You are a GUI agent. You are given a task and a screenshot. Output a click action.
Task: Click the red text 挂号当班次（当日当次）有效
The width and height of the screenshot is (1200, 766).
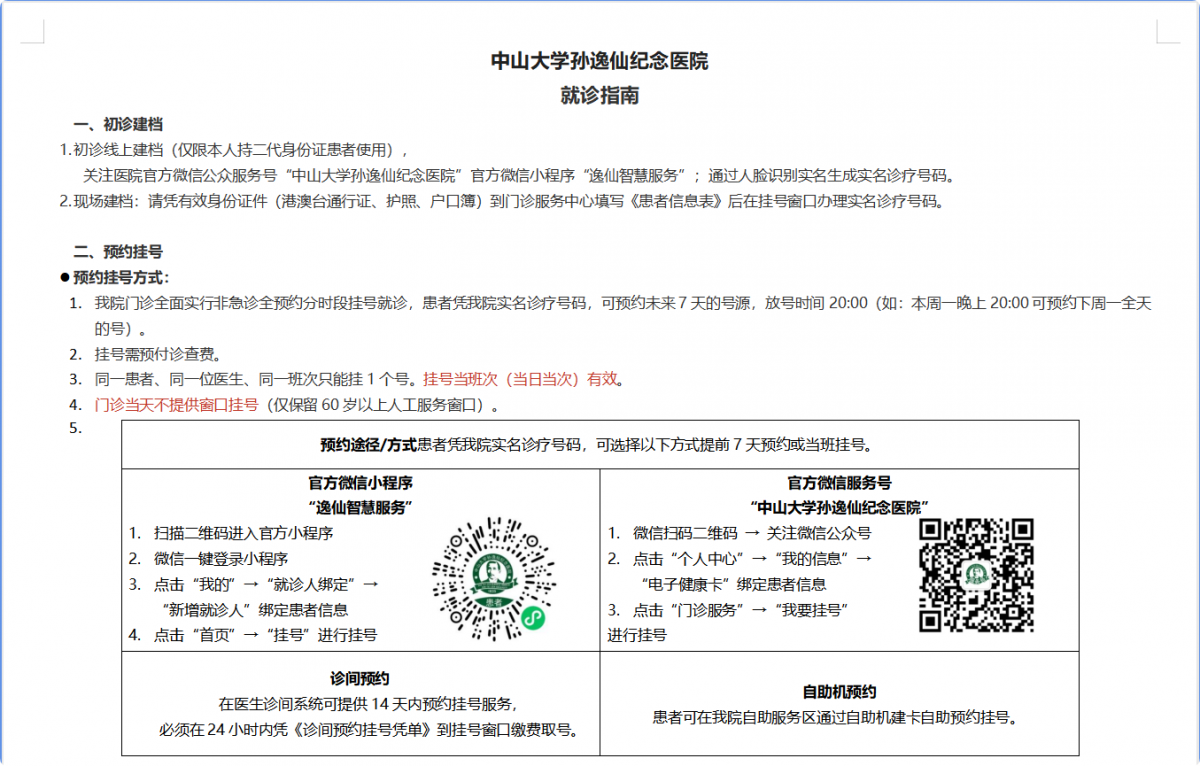coord(523,380)
